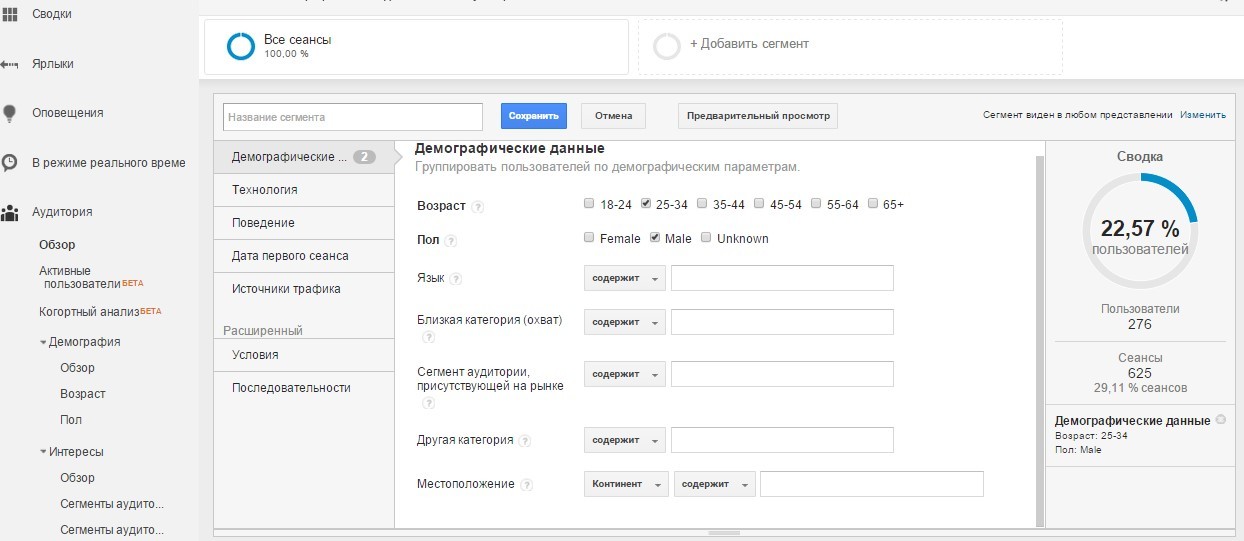Image resolution: width=1244 pixels, height=541 pixels.
Task: Select the Дата первого сеанса tab
Action: (304, 256)
